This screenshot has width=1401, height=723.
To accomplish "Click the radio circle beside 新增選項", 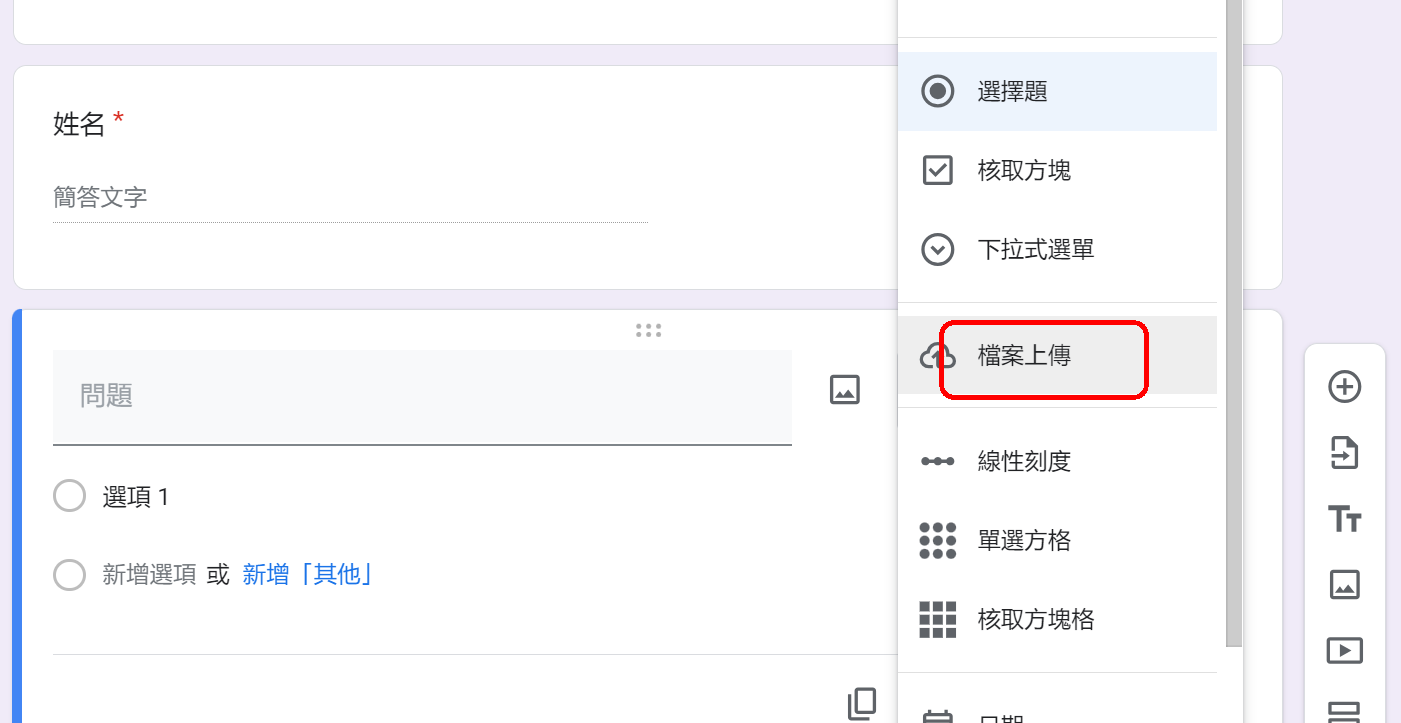I will pyautogui.click(x=69, y=575).
